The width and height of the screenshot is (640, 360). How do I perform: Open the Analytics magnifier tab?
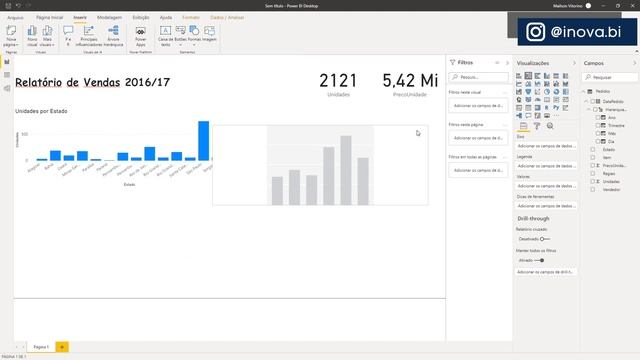pos(550,126)
